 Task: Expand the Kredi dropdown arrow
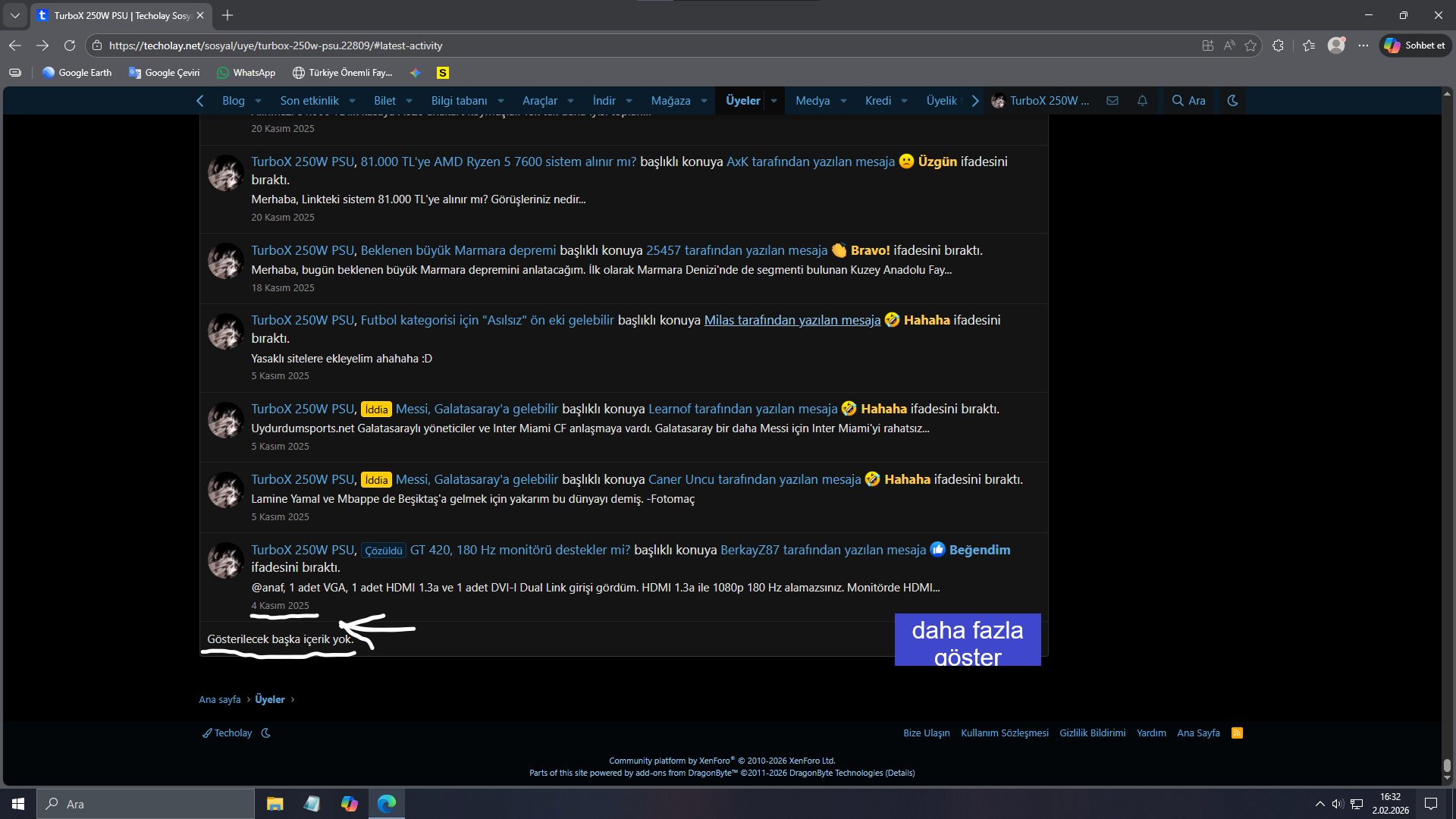point(904,101)
